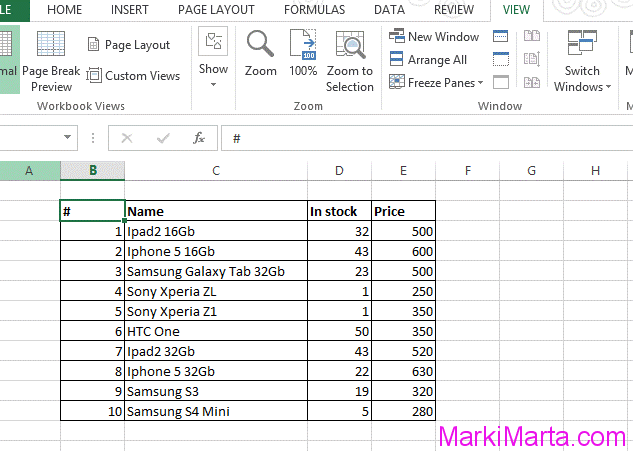The image size is (633, 451).
Task: Expand the Show dropdown
Action: pyautogui.click(x=213, y=59)
